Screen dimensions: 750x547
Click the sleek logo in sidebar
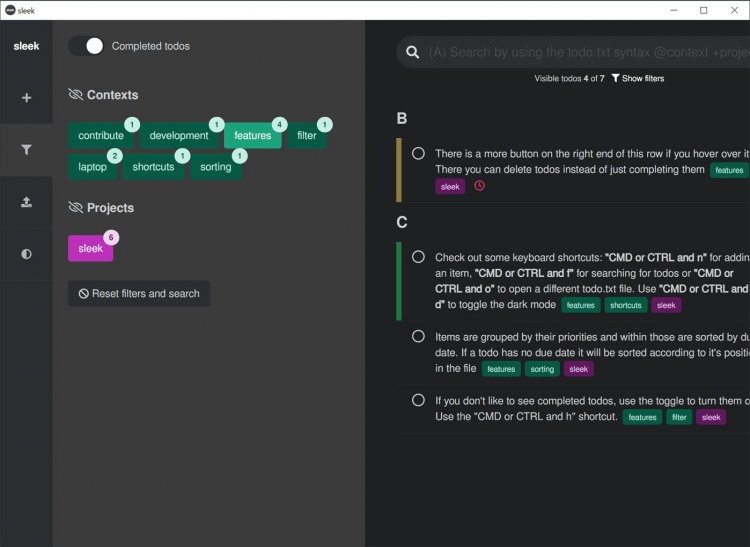(x=26, y=46)
